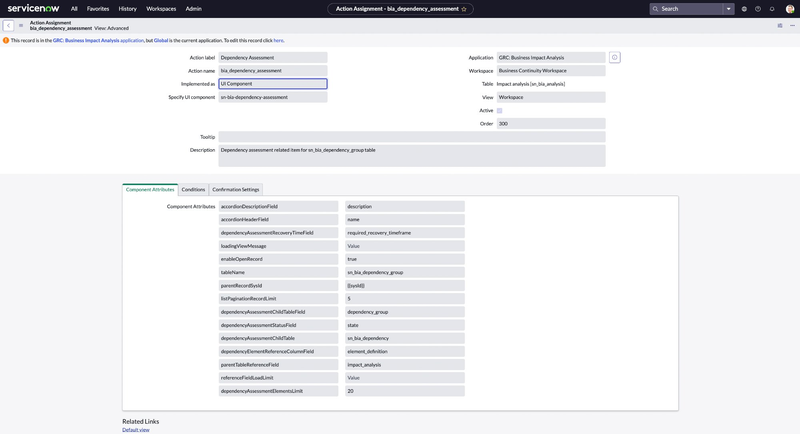Expand the search options dropdown arrow
This screenshot has width=800, height=434.
tap(729, 9)
